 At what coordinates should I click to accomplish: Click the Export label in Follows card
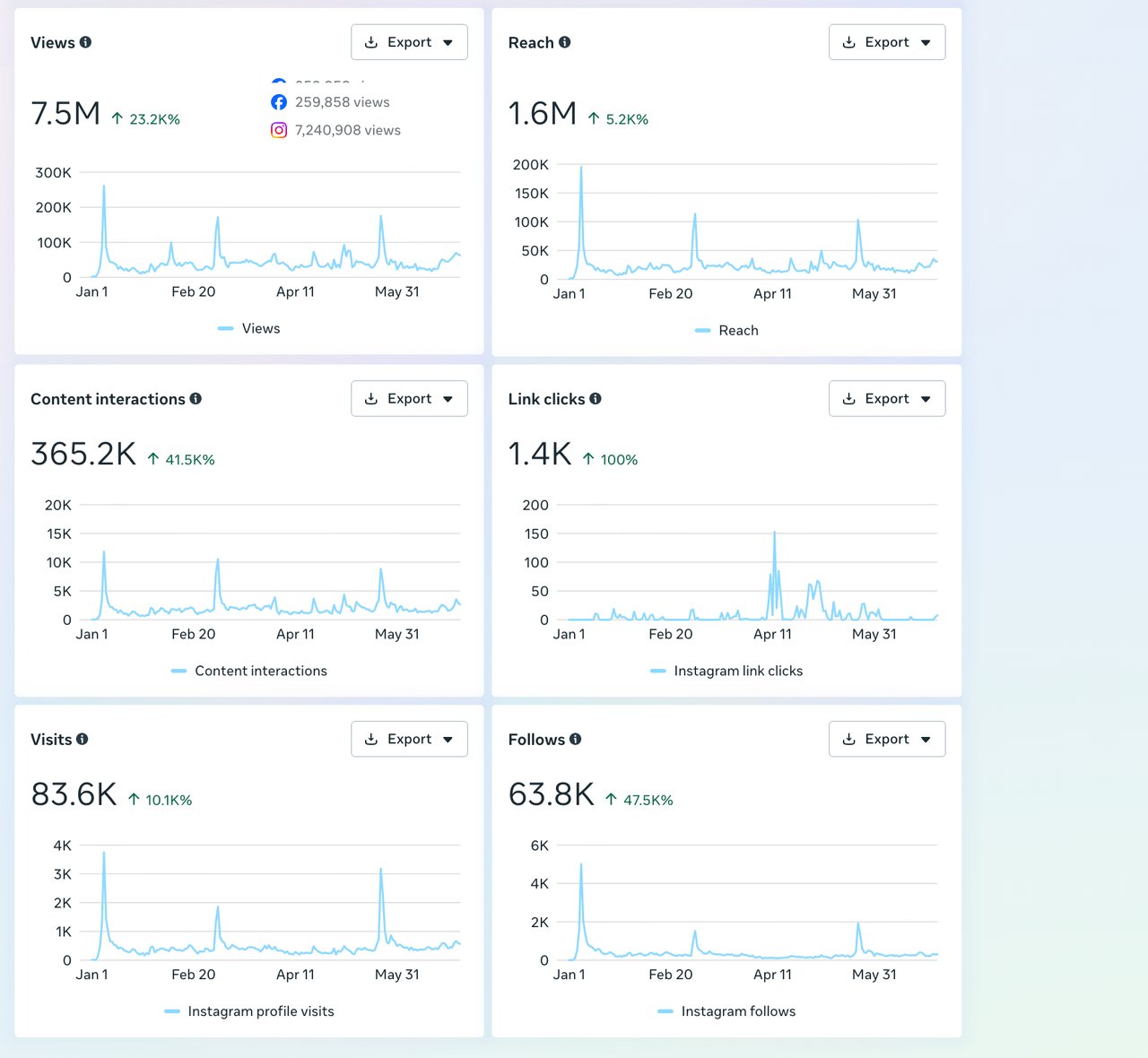887,740
